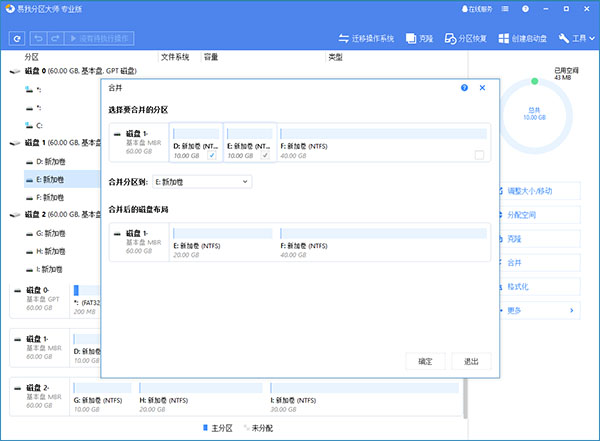Select the G: 新加卷 row in the list

62,233
